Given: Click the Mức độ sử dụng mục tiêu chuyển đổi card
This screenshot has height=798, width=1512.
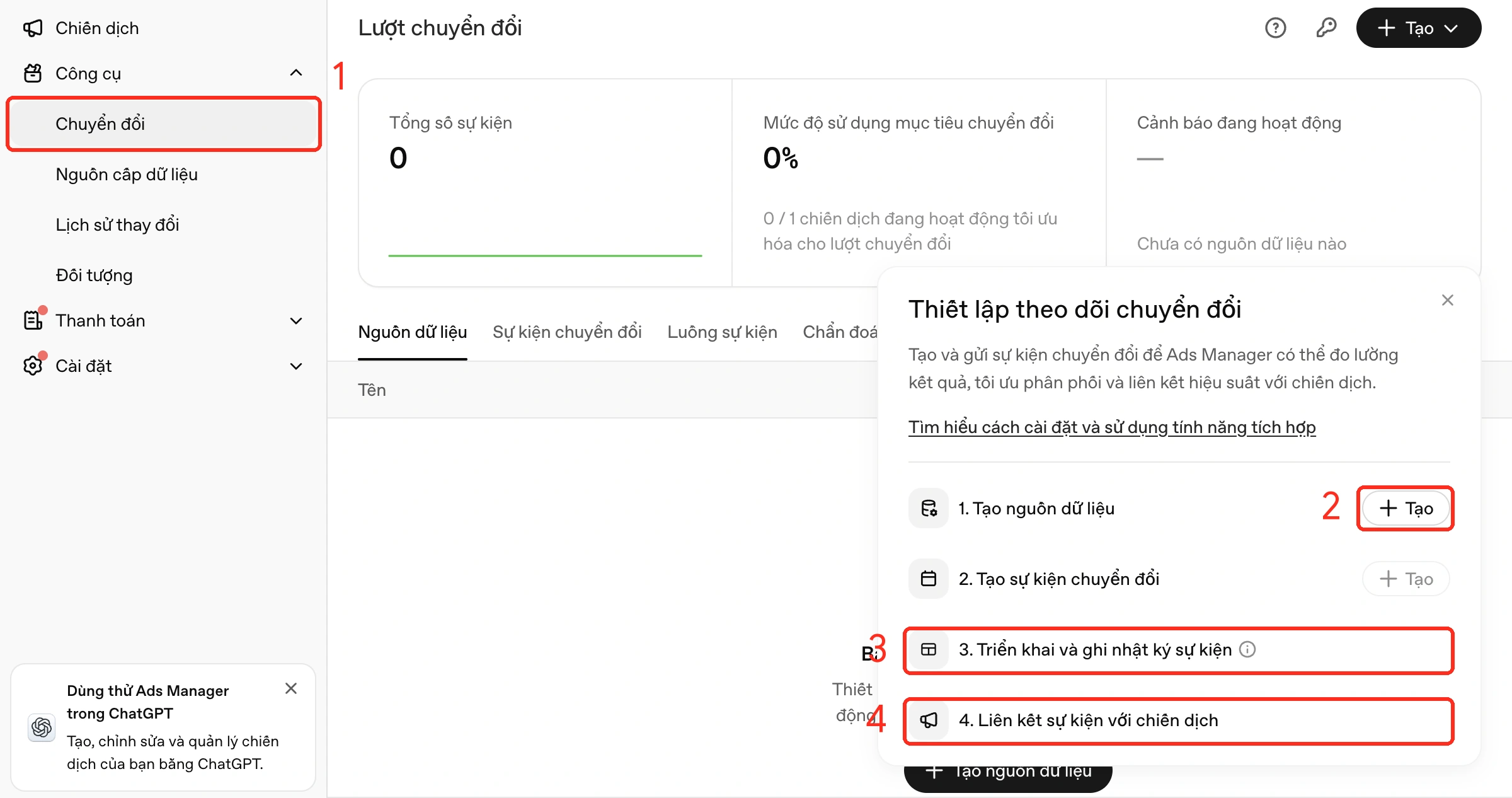Looking at the screenshot, I should [919, 183].
